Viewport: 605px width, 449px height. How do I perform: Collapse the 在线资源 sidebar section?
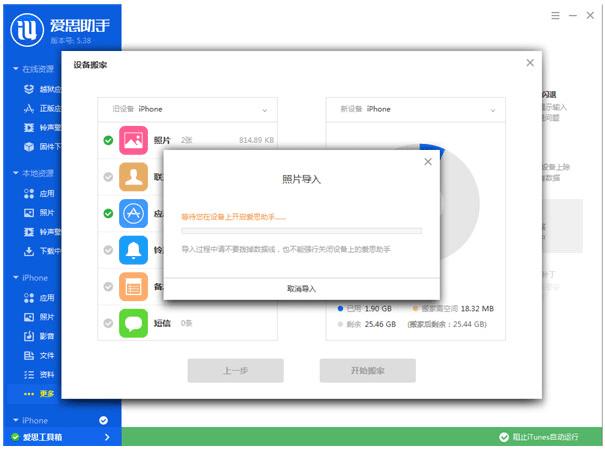pos(15,69)
